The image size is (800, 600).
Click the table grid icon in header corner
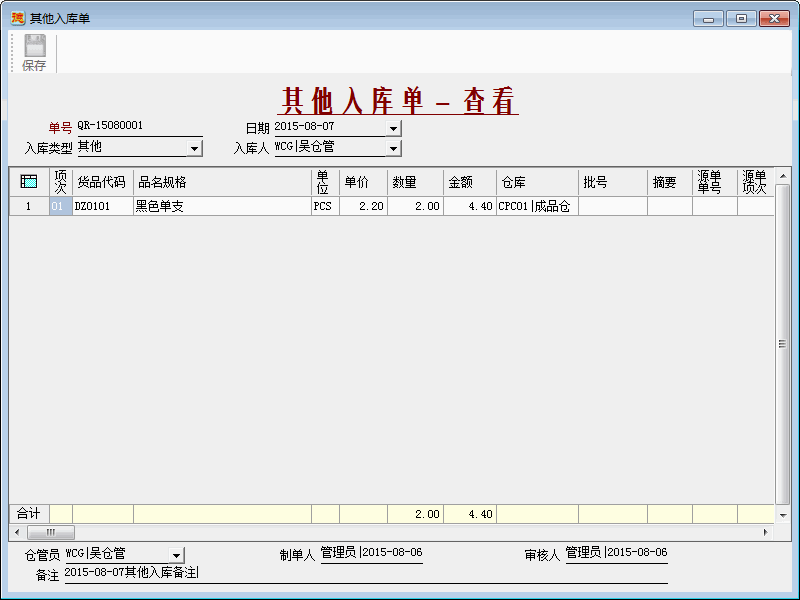[29, 181]
